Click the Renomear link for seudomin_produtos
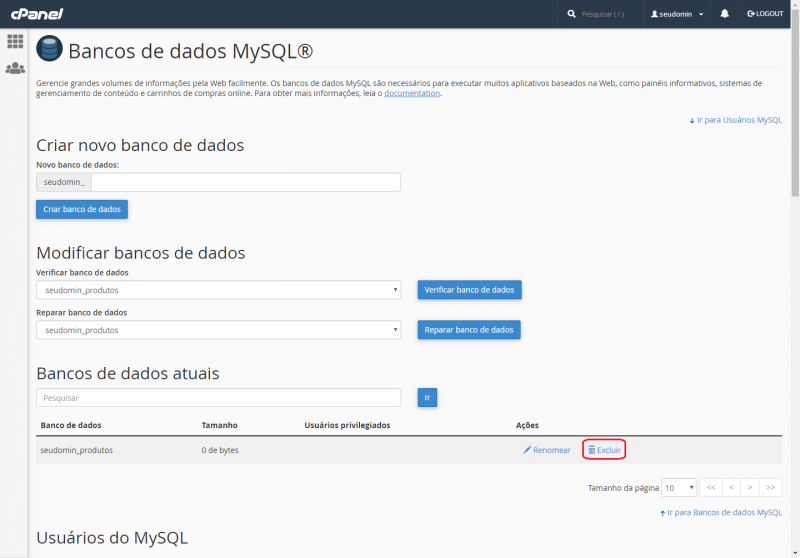Screen dimensions: 800x558 547,450
